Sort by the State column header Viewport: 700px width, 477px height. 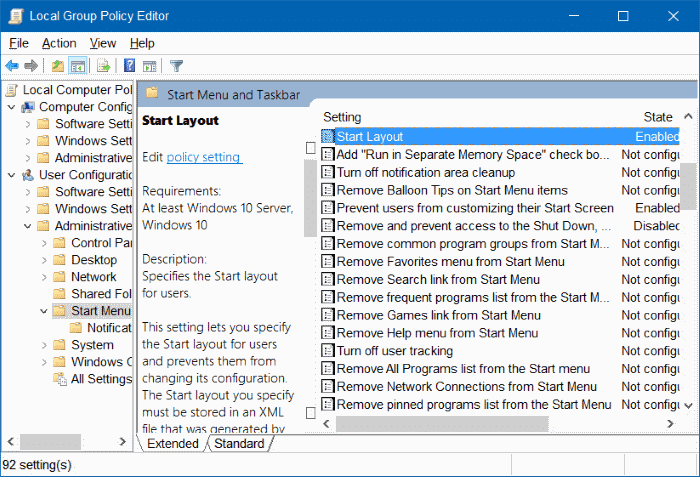point(658,117)
